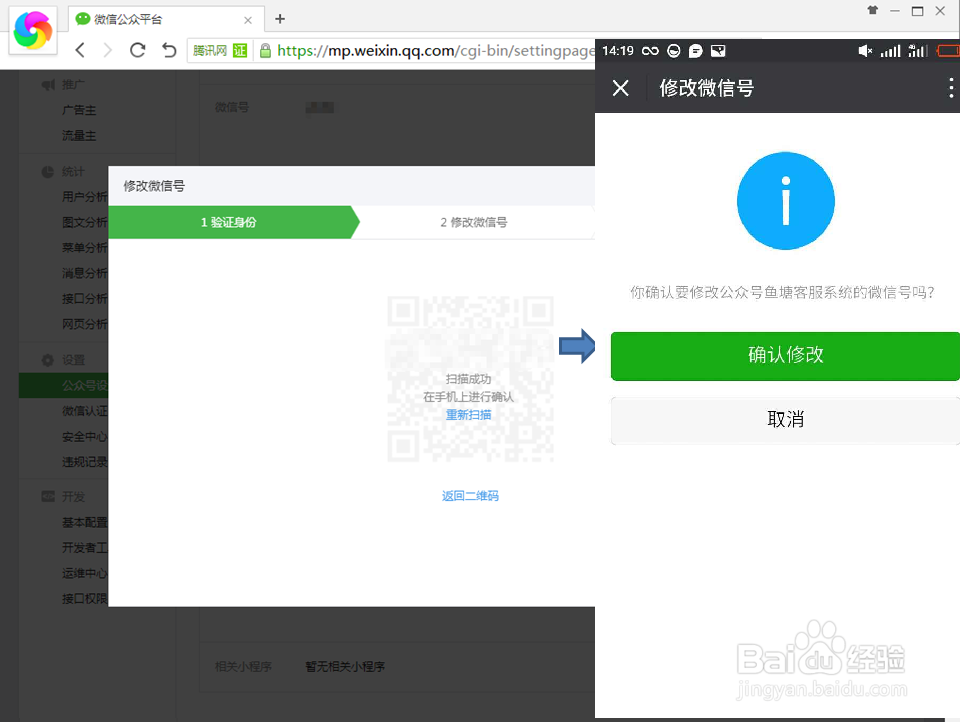Viewport: 960px width, 722px height.
Task: Refresh the page with the reload icon
Action: (137, 50)
